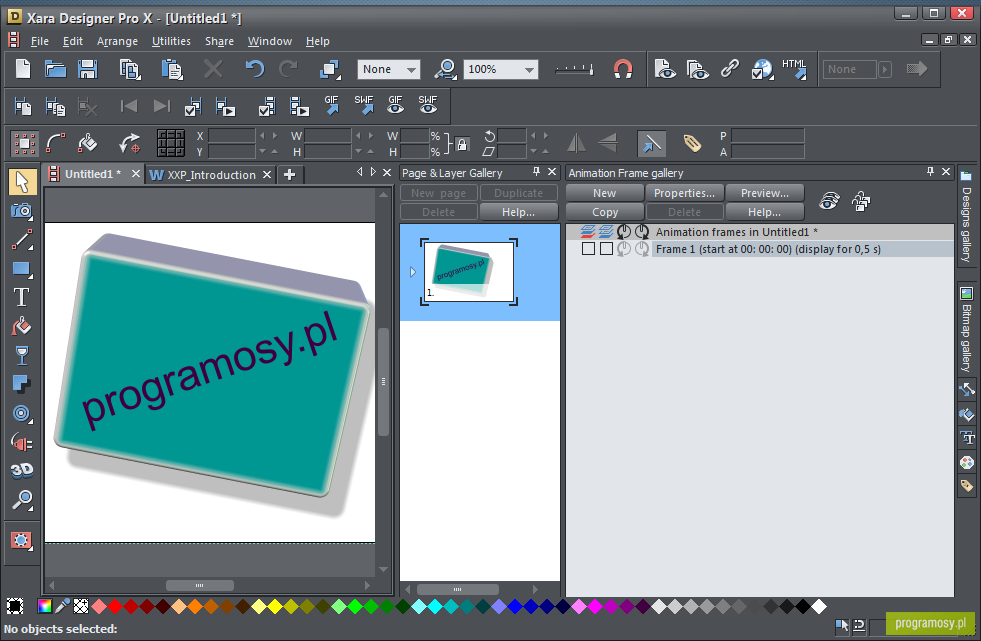Toggle the red magnet snap icon
Image resolution: width=981 pixels, height=641 pixels.
tap(623, 69)
